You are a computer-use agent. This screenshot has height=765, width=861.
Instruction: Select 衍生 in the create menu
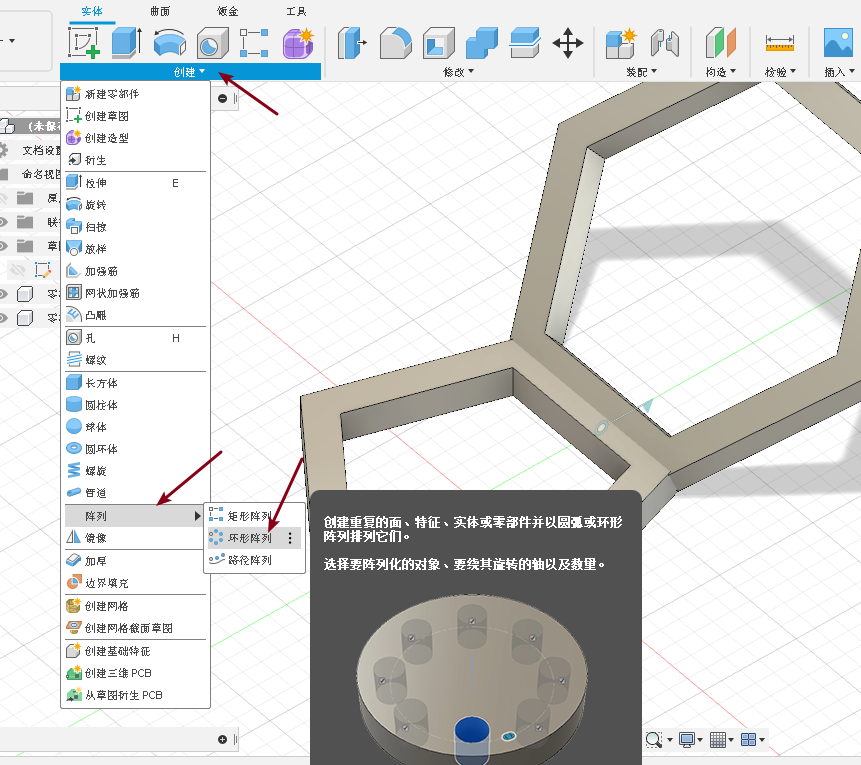coord(136,160)
